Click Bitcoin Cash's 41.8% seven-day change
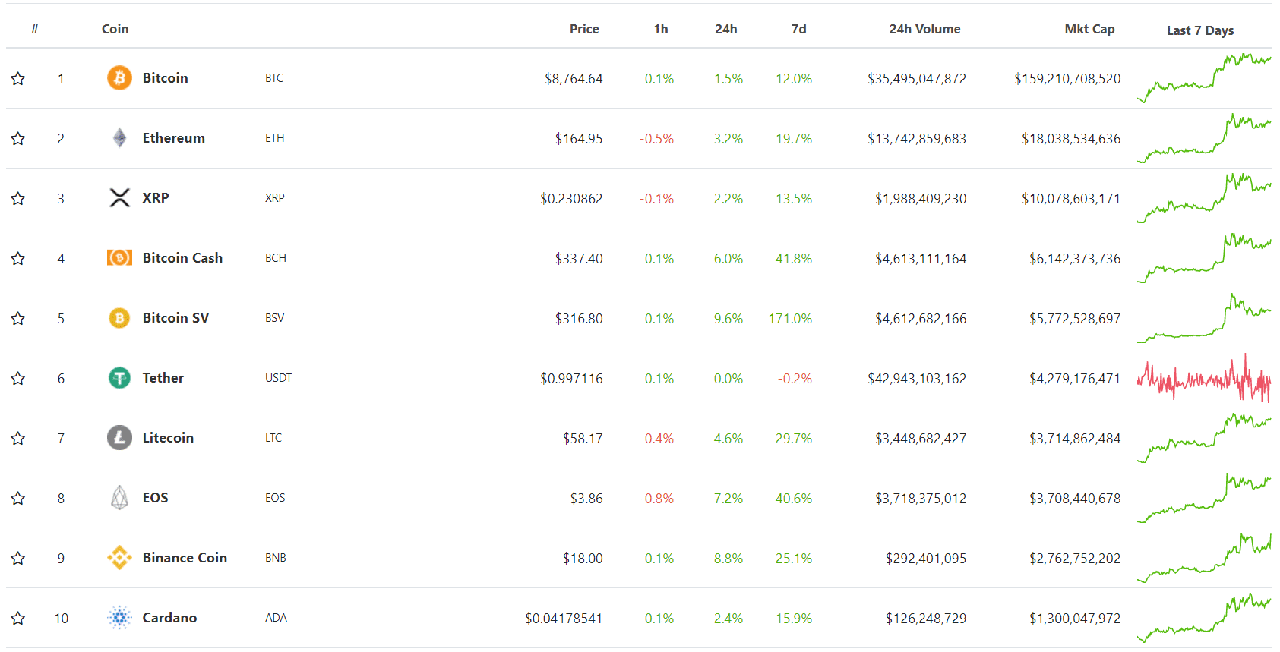 (794, 258)
